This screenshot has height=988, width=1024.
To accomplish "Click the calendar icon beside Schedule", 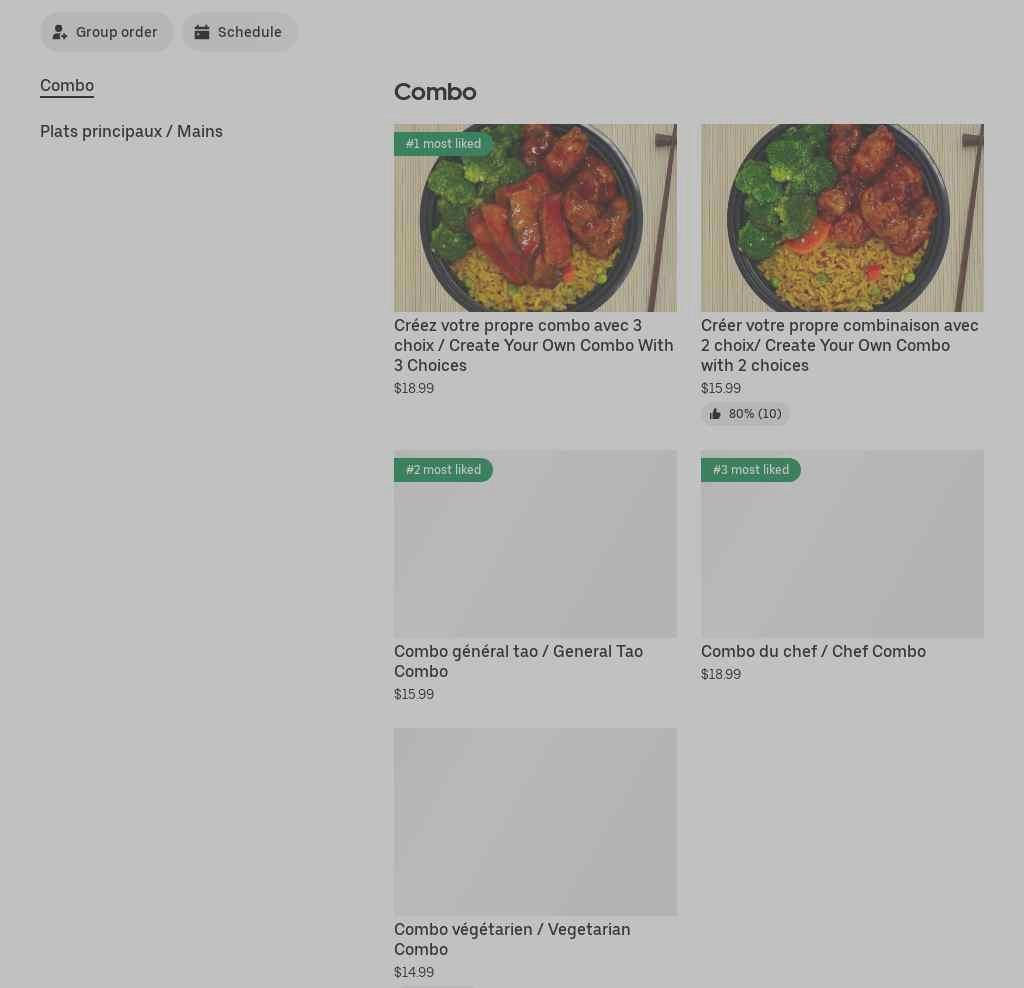I will point(203,32).
